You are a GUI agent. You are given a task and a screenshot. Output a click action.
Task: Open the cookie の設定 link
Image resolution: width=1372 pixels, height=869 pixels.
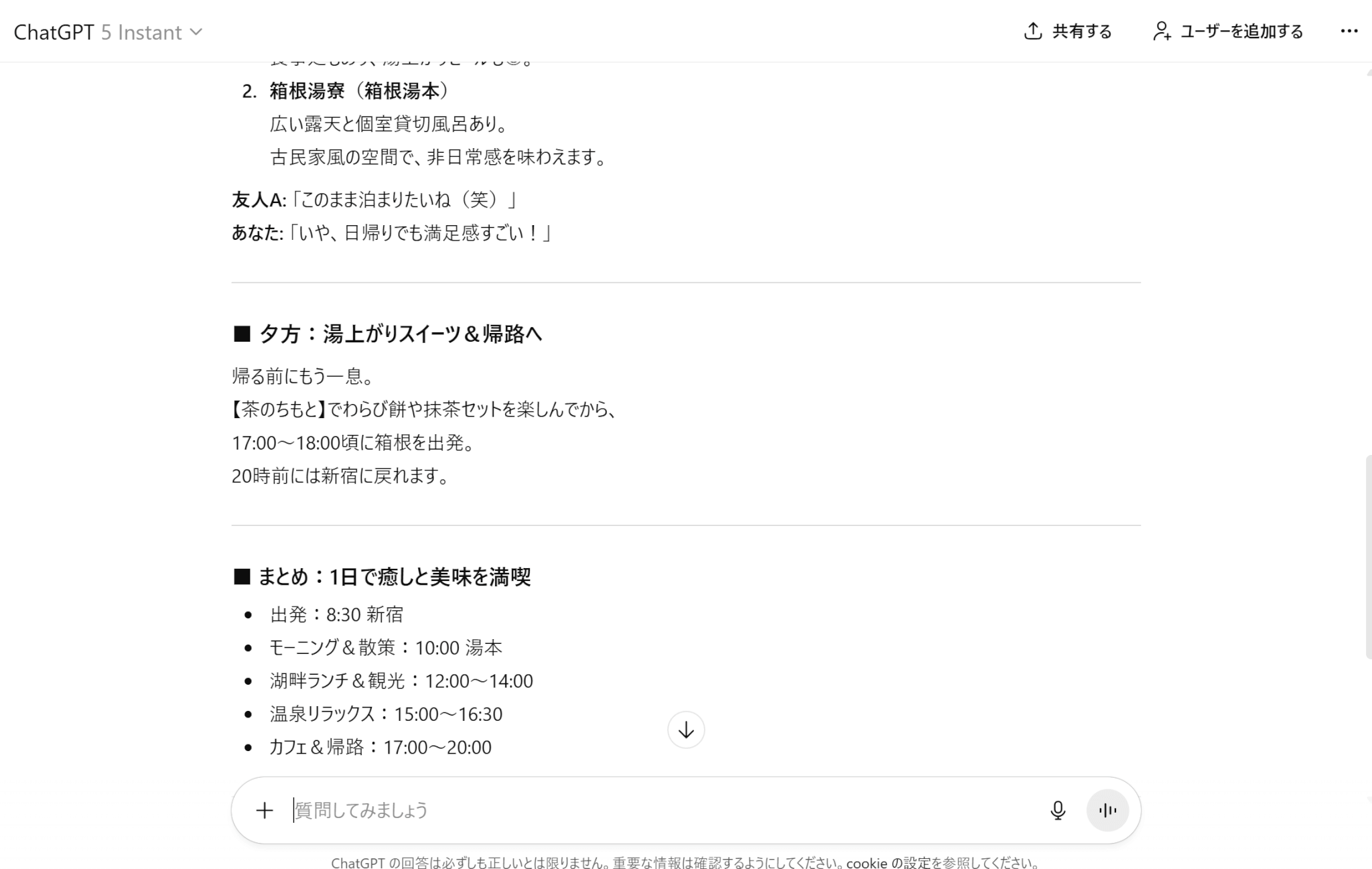click(886, 863)
